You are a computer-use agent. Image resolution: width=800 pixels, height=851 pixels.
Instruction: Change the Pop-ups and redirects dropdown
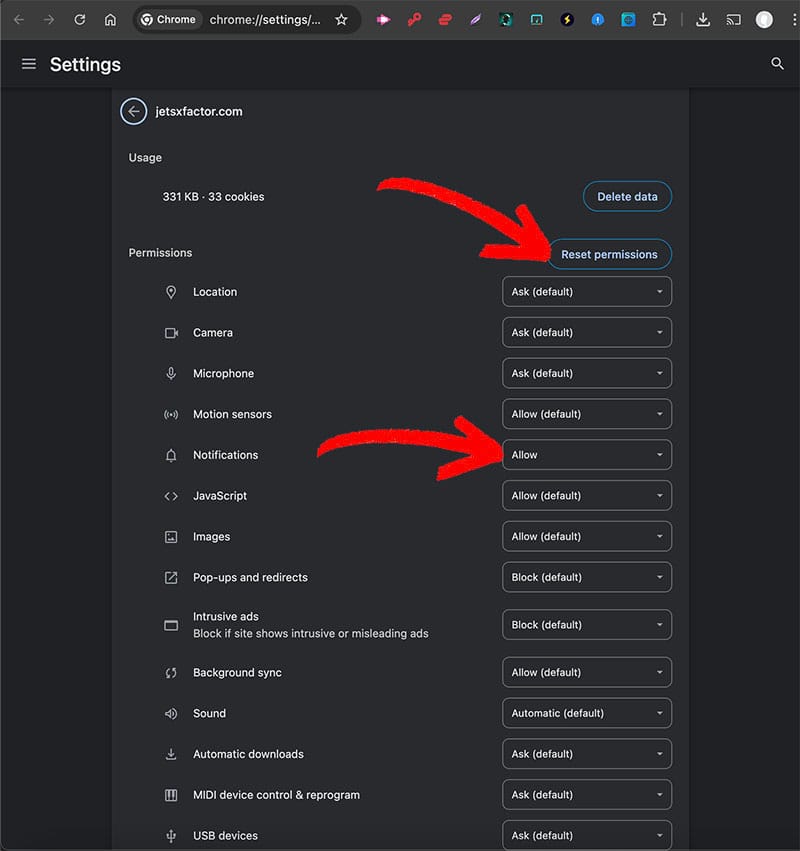pos(586,577)
